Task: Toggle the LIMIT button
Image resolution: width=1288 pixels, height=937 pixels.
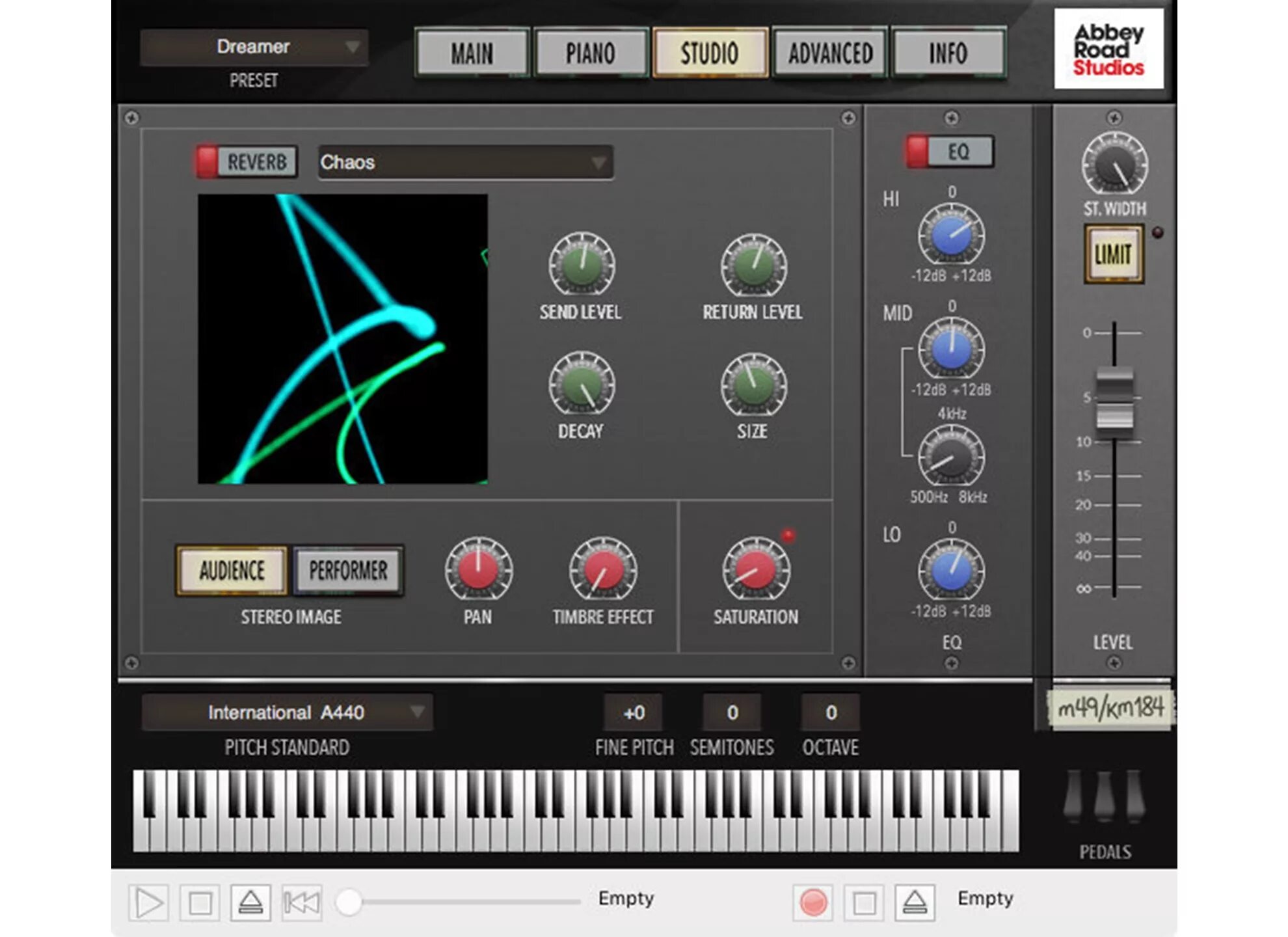Action: coord(1113,254)
